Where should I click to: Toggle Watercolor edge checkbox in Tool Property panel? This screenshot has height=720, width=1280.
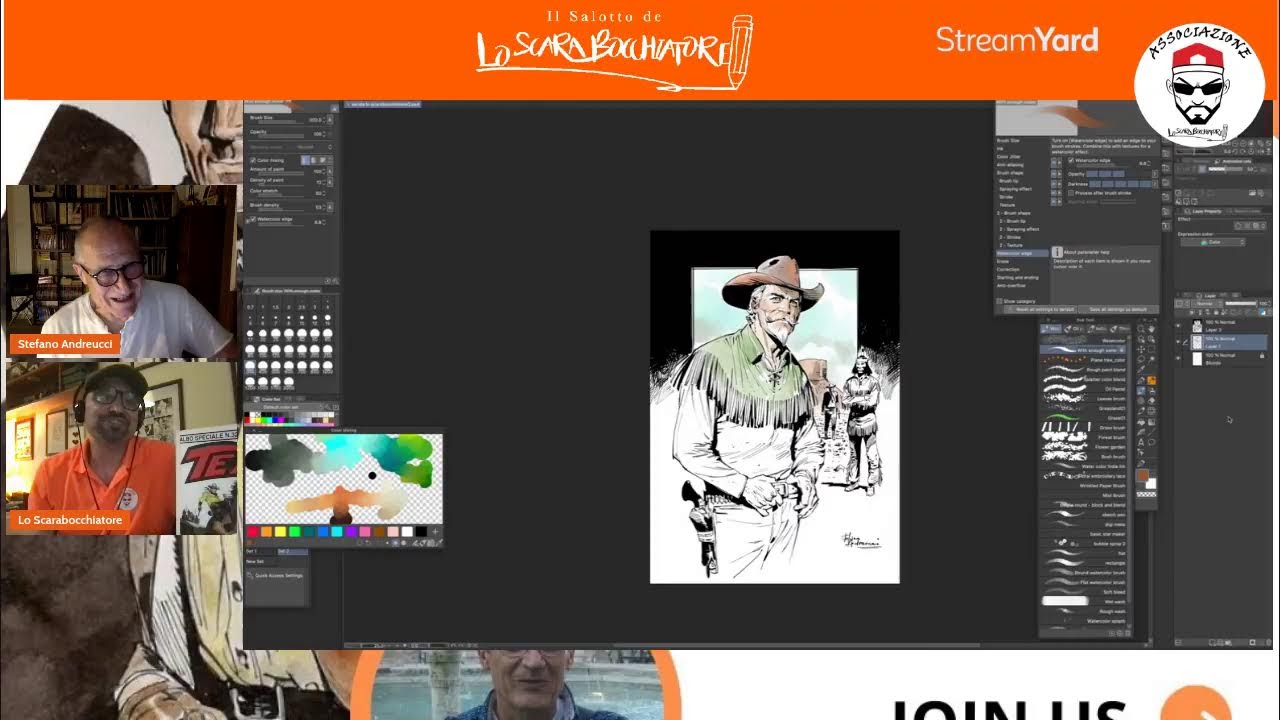253,219
